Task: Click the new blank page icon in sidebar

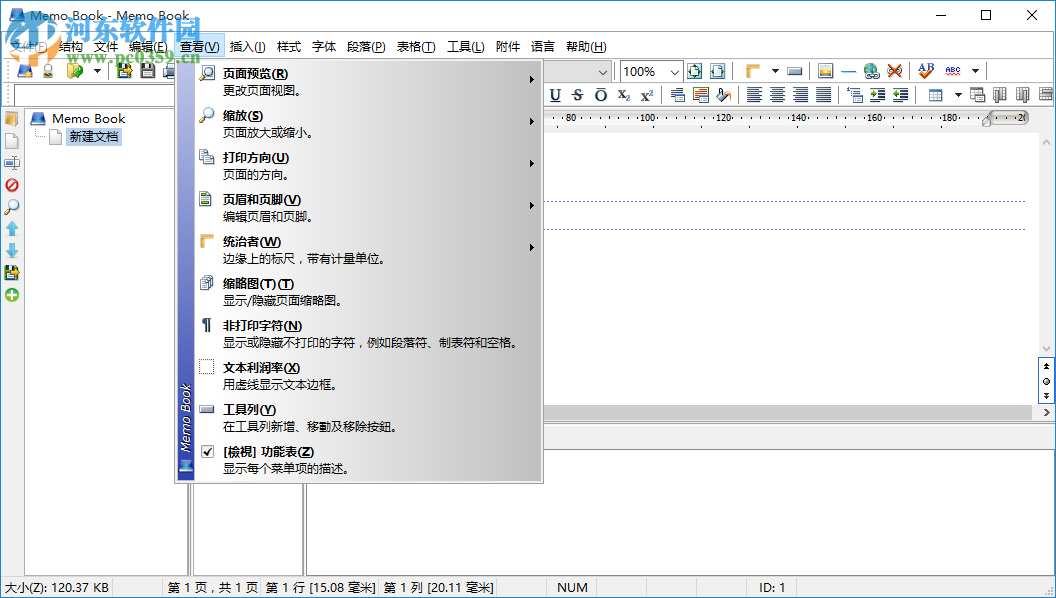Action: 11,141
